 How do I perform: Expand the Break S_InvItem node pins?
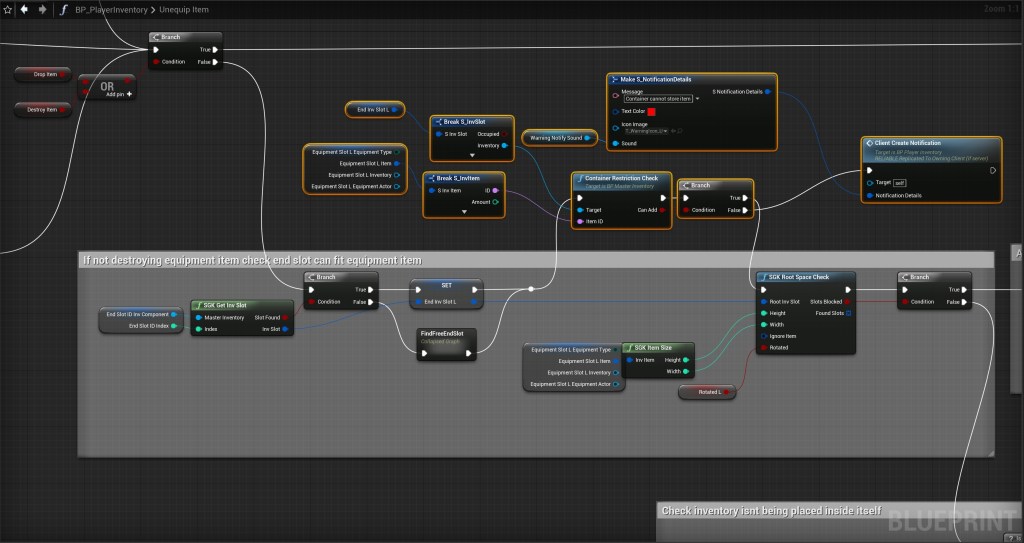463,211
